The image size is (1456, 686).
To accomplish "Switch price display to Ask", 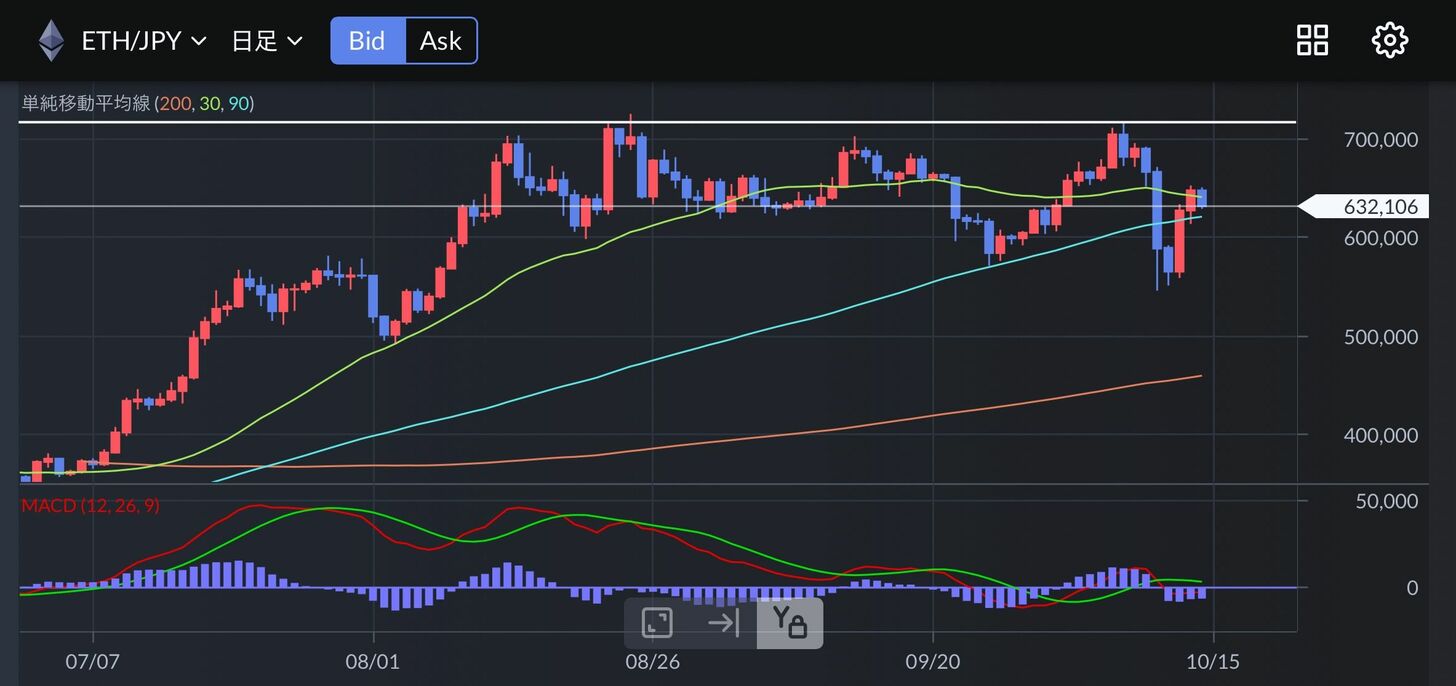I will (x=440, y=41).
